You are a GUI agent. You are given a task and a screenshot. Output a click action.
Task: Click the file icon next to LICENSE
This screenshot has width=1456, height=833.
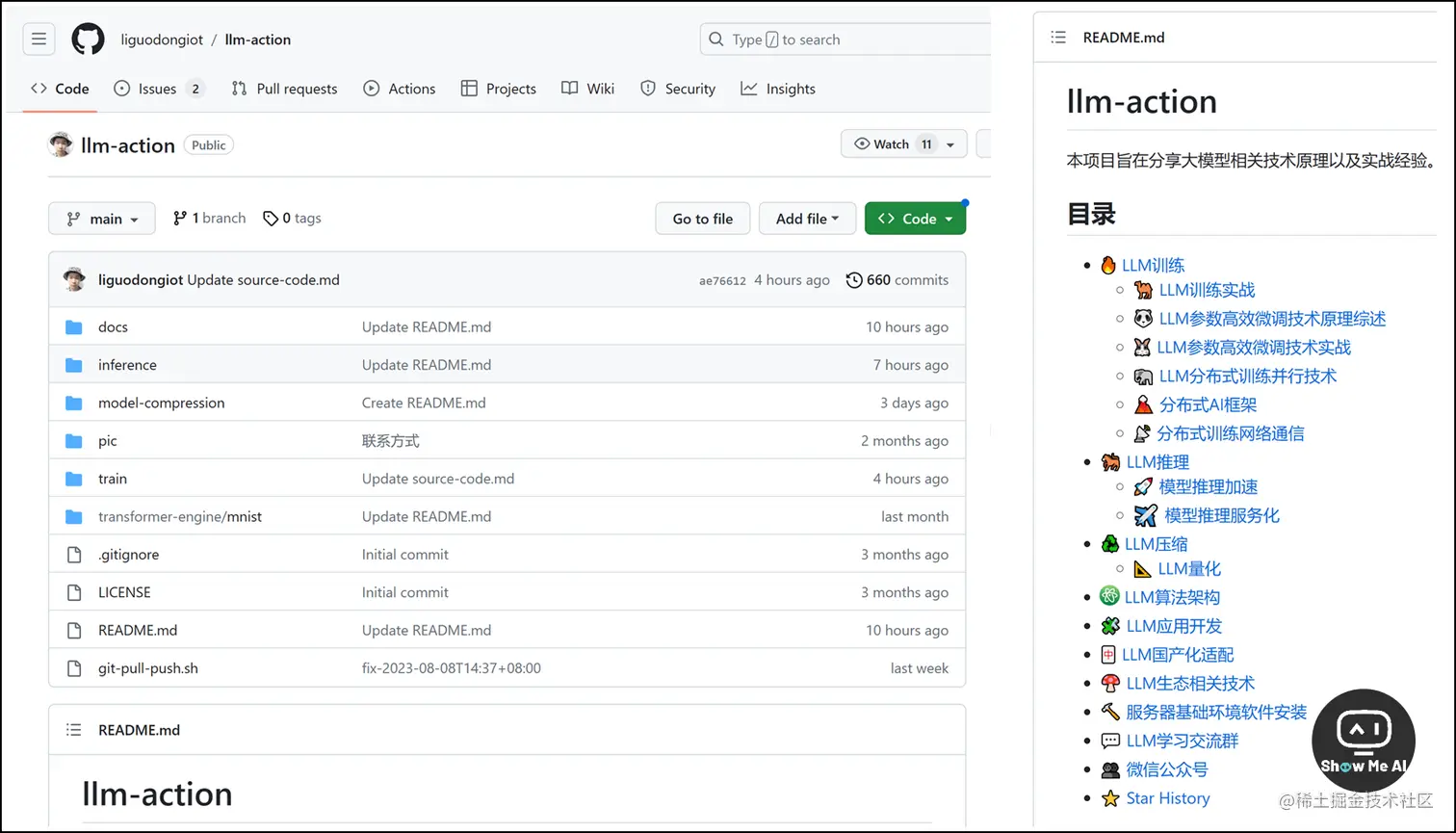pyautogui.click(x=74, y=592)
